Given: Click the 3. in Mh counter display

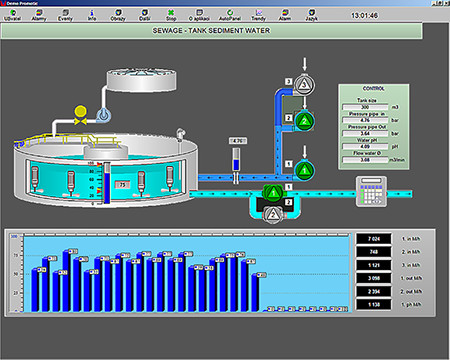Looking at the screenshot, I should (374, 265).
